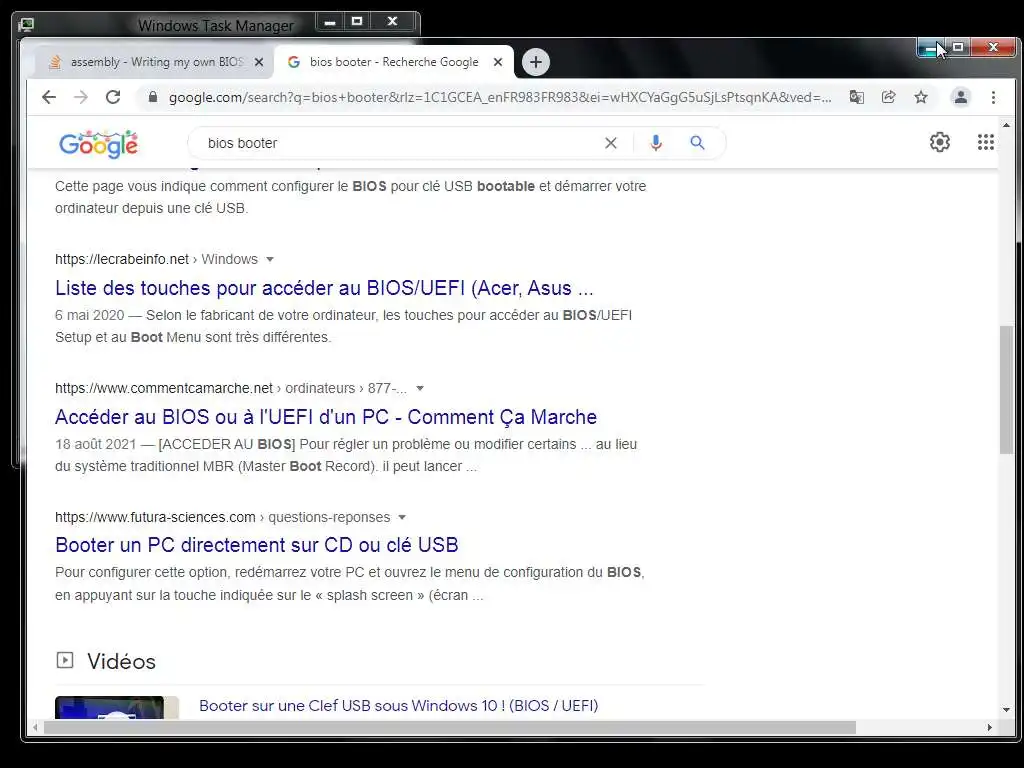Image resolution: width=1024 pixels, height=768 pixels.
Task: Select the bios booter - Recherche Google tab
Action: click(x=394, y=62)
